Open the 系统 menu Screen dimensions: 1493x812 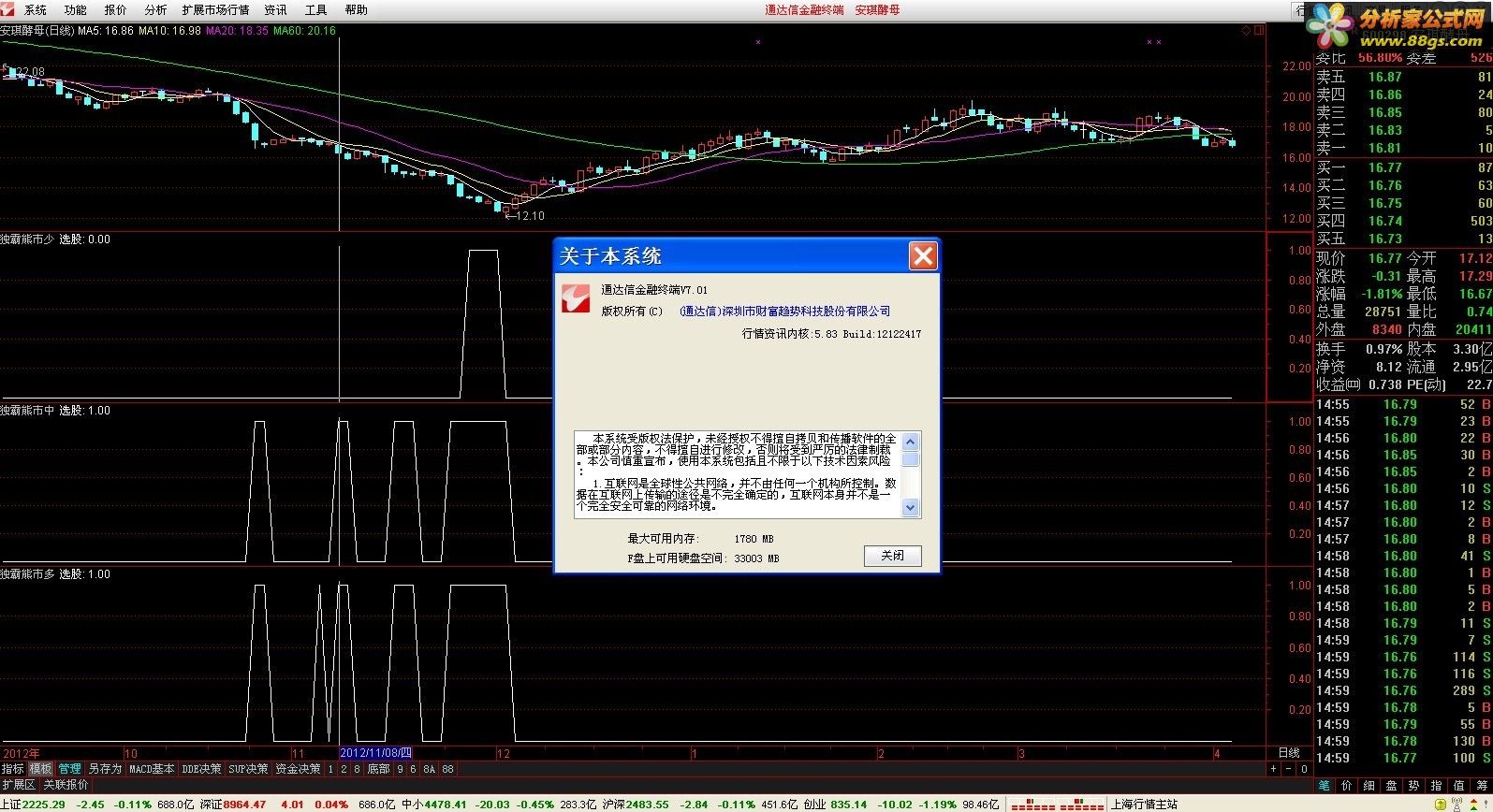click(36, 10)
